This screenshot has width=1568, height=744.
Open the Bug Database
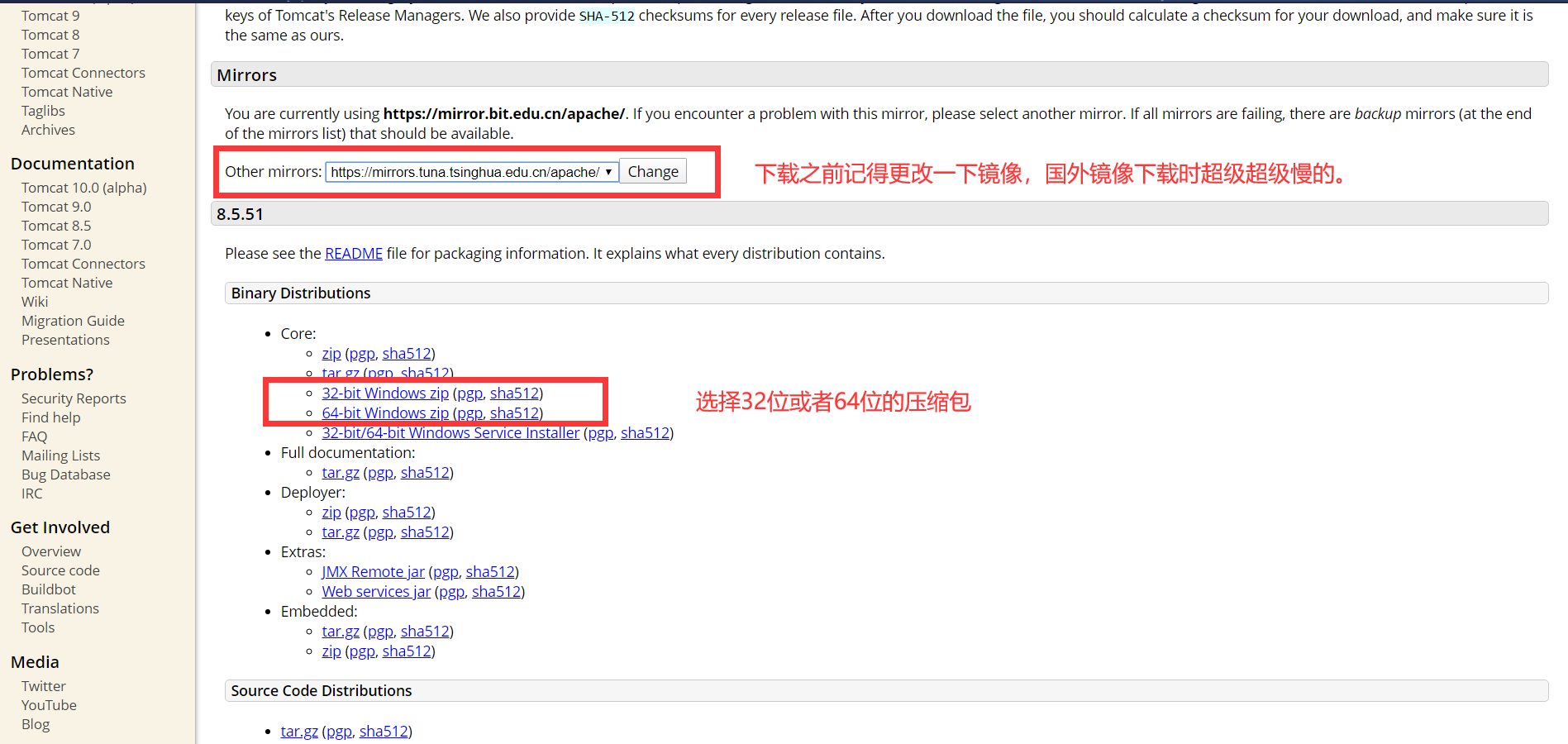(66, 475)
